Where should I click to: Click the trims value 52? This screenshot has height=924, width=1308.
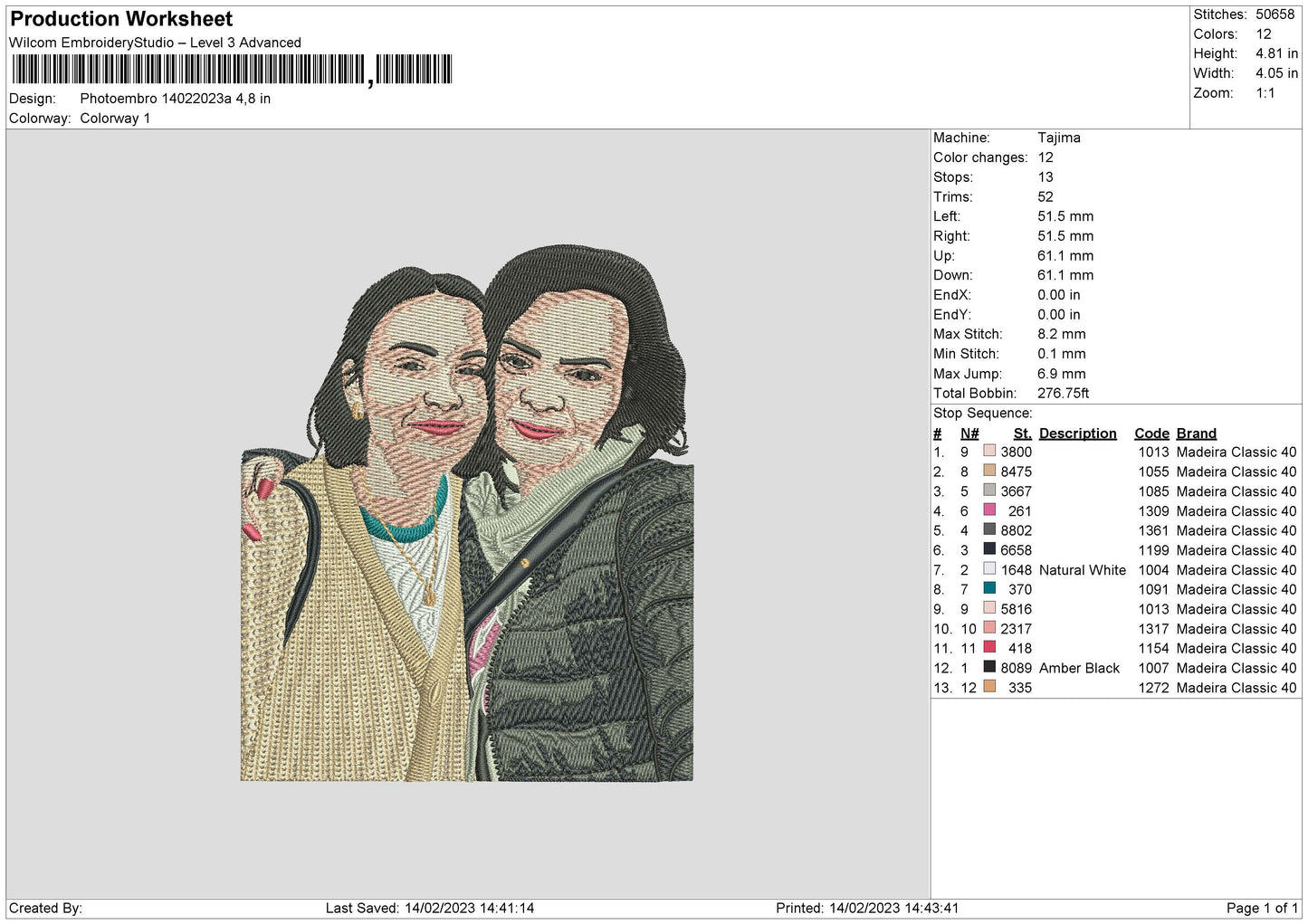[1045, 197]
